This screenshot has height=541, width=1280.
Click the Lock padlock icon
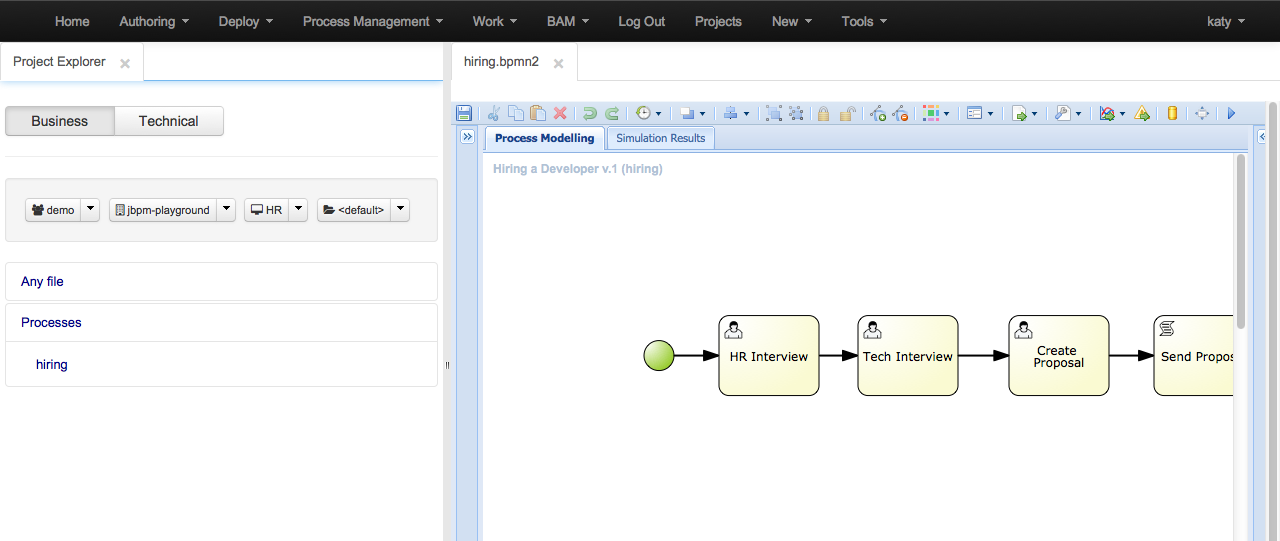pyautogui.click(x=823, y=114)
